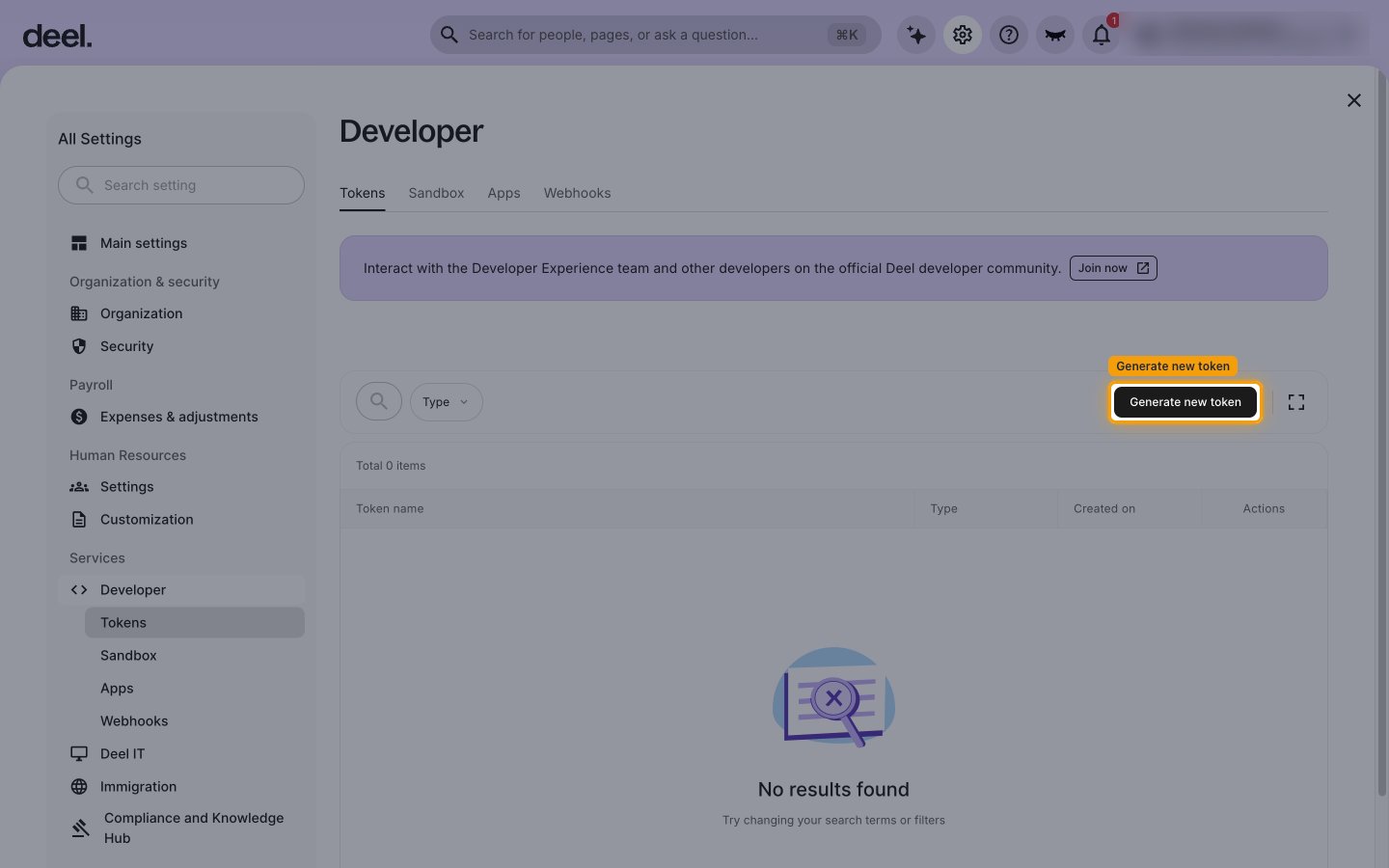Click the Compliance gavel icon
This screenshot has width=1389, height=868.
(81, 827)
